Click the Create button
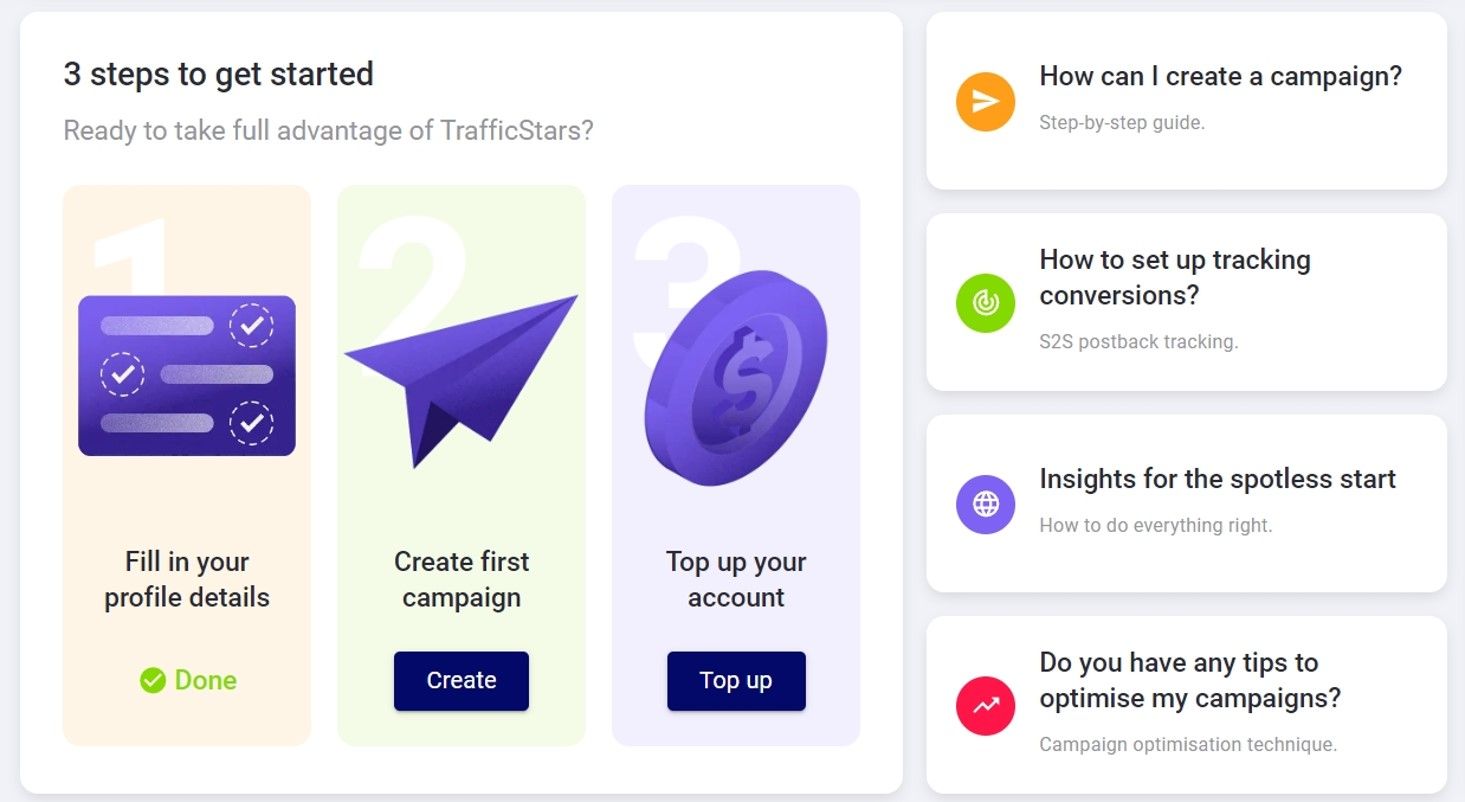1465x802 pixels. coord(461,681)
